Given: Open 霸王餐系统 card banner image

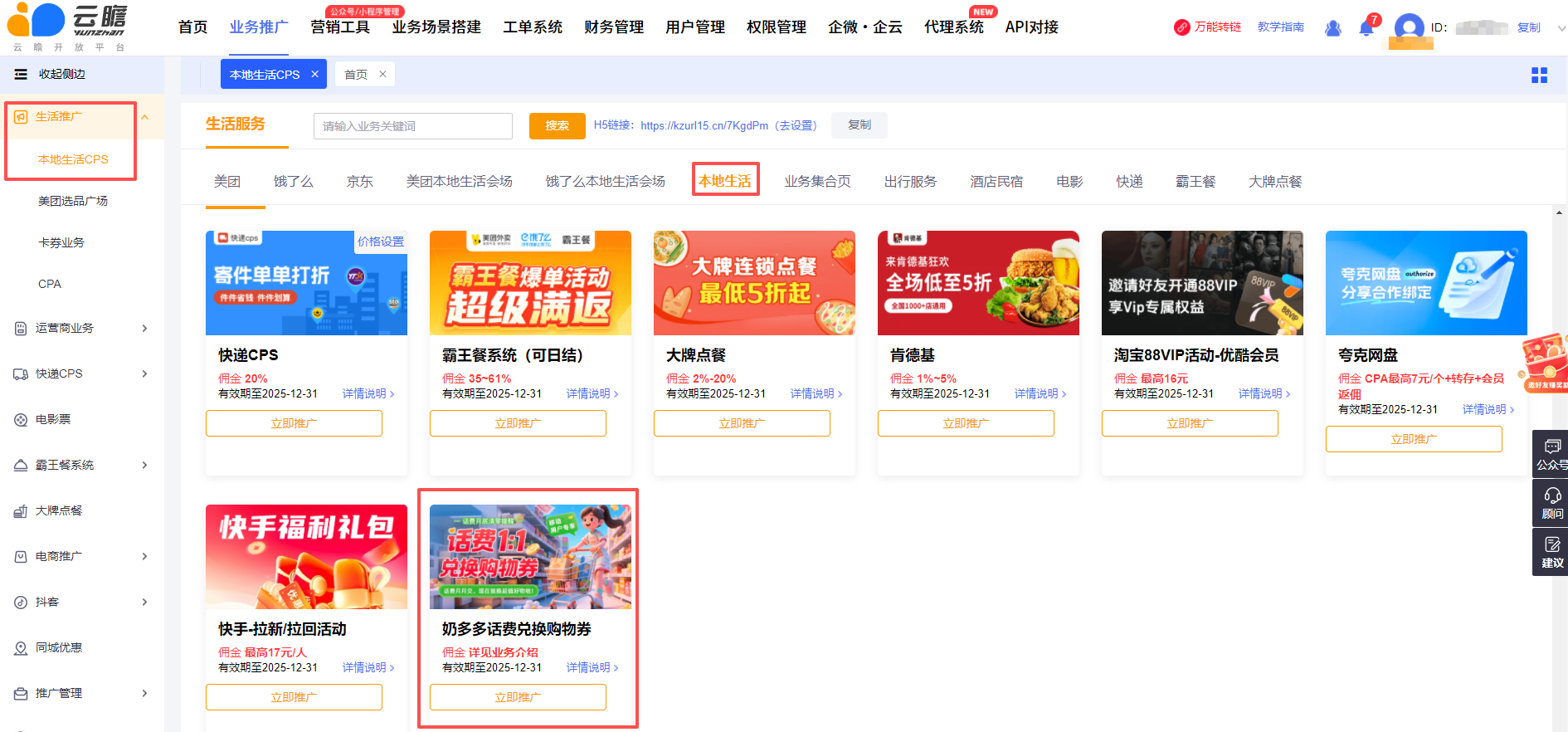Looking at the screenshot, I should point(530,283).
